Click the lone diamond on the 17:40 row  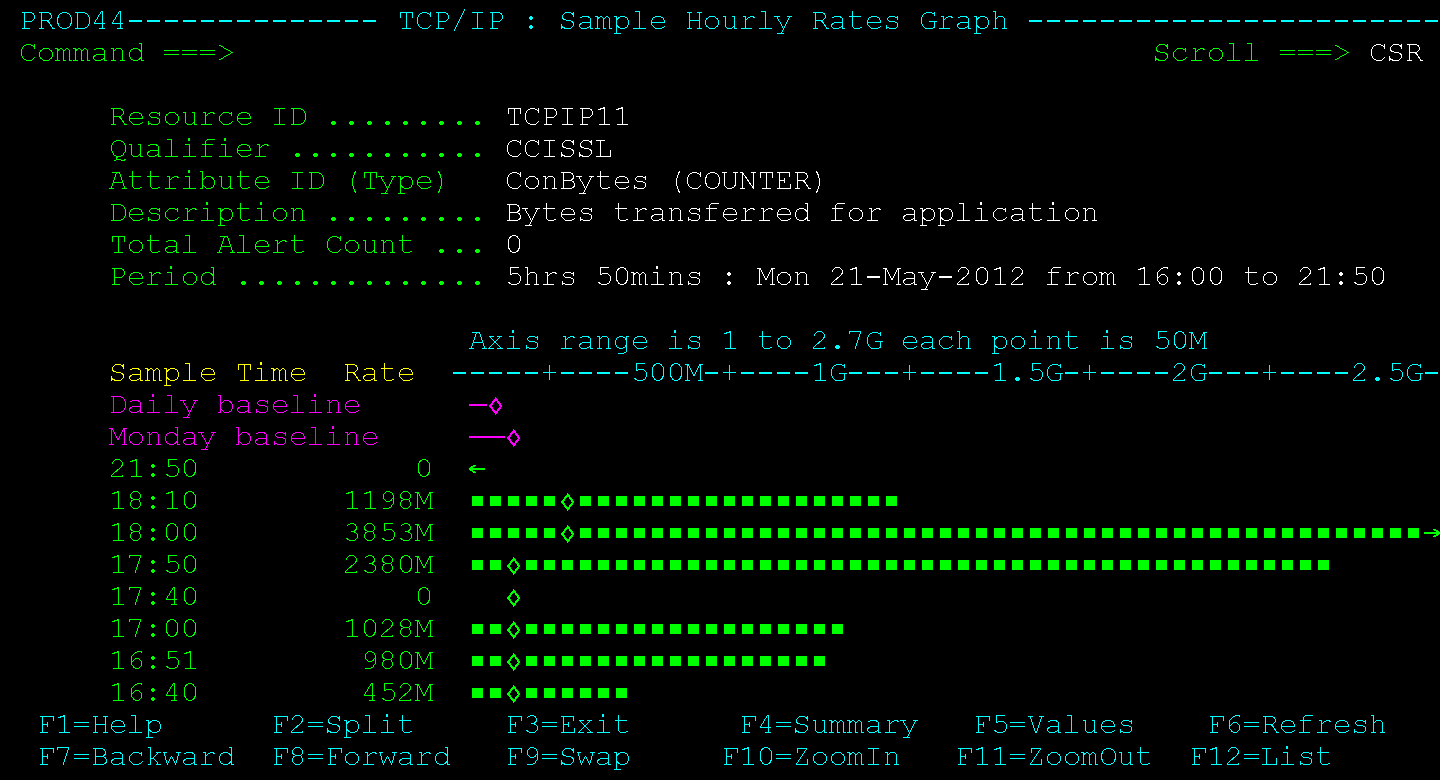[x=513, y=597]
